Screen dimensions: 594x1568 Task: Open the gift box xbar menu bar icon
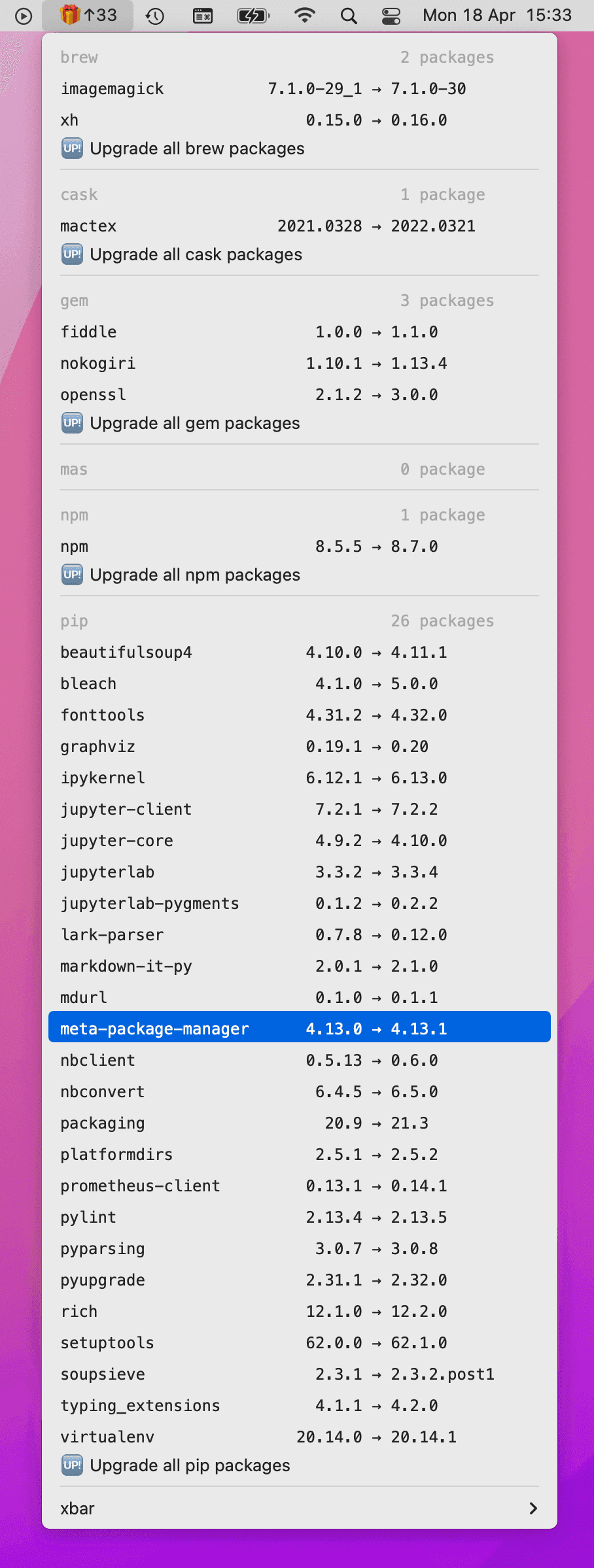pyautogui.click(x=88, y=15)
